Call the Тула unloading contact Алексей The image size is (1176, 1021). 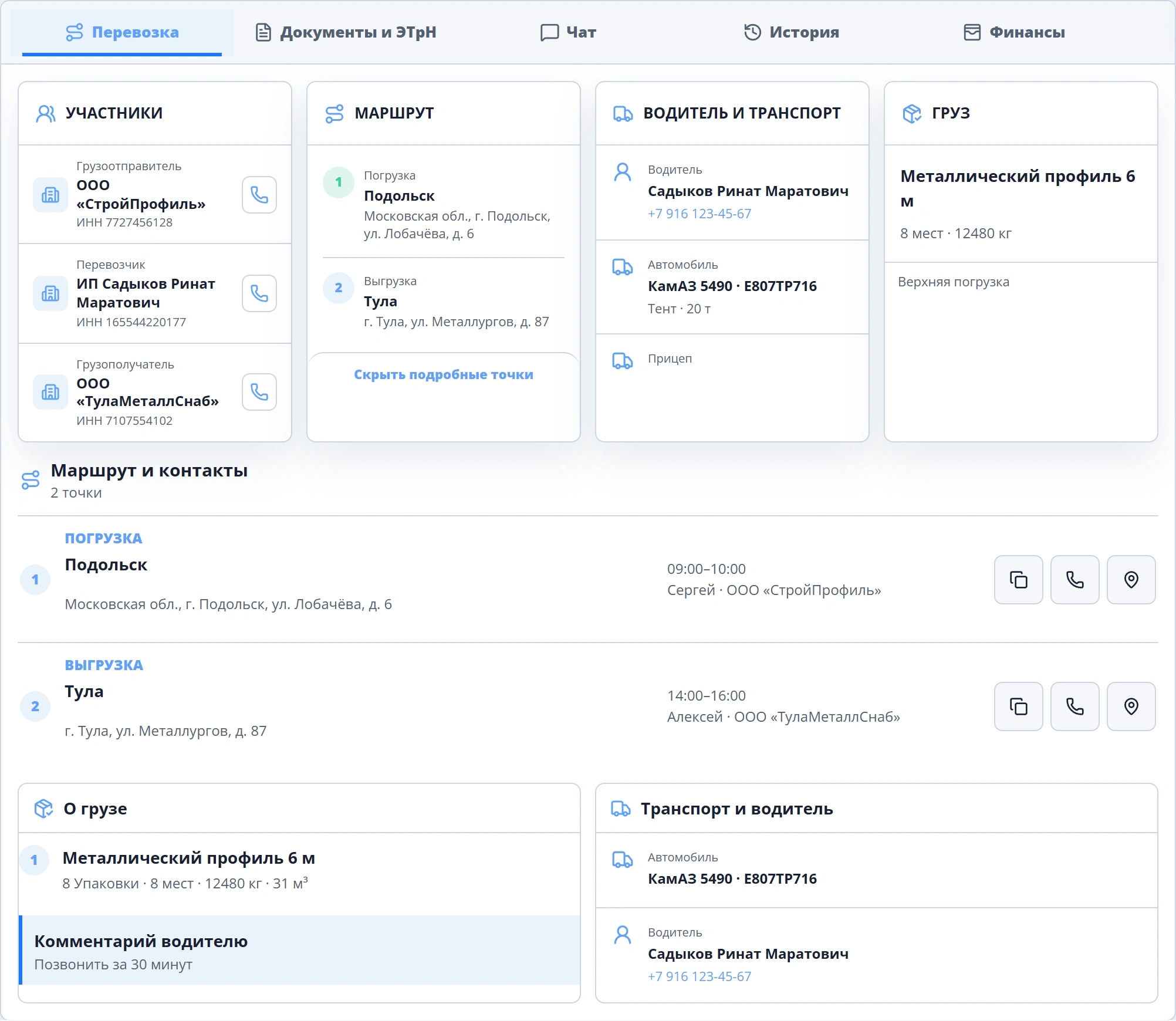click(x=1074, y=706)
